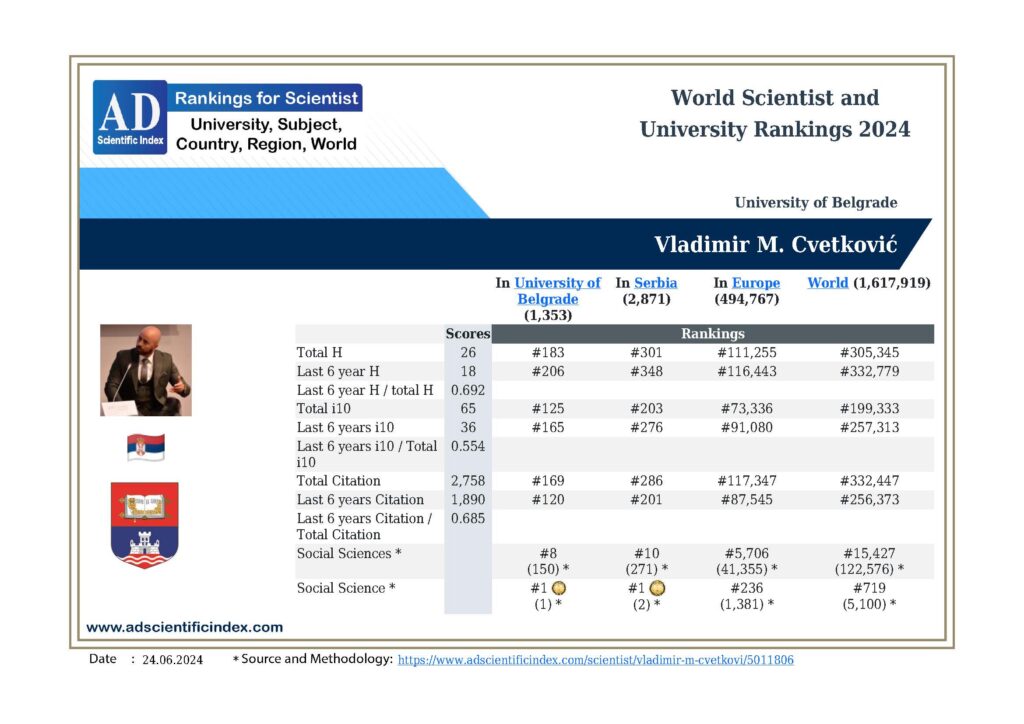Click the Rankings header bar
The height and width of the screenshot is (724, 1024).
tap(712, 334)
